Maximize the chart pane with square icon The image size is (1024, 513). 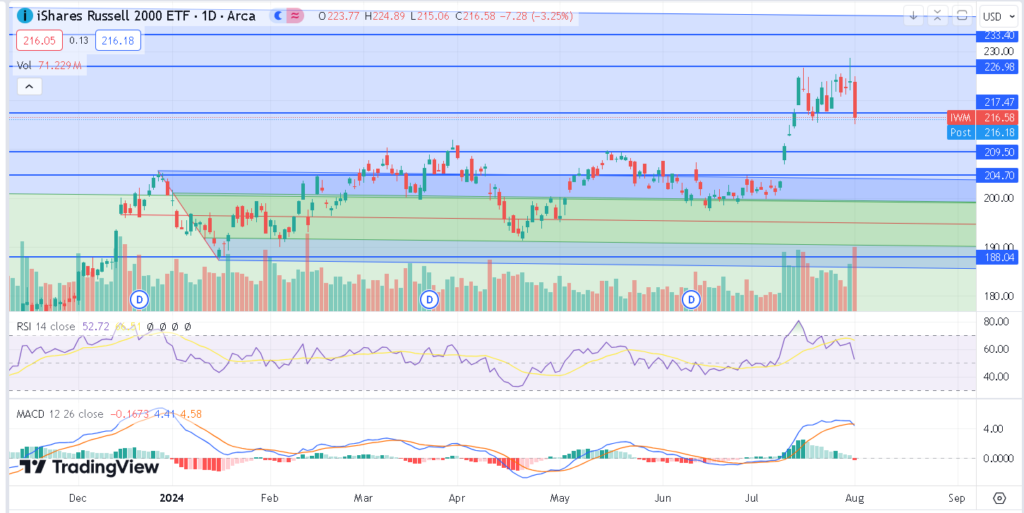(961, 16)
